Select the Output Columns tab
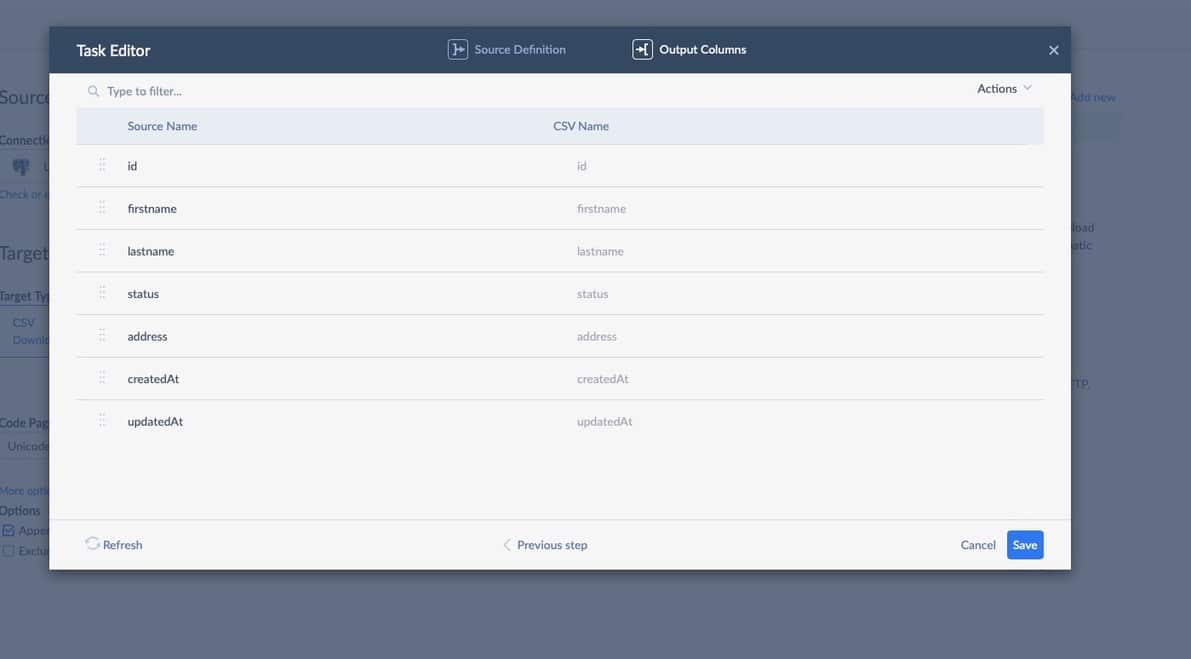 point(702,50)
